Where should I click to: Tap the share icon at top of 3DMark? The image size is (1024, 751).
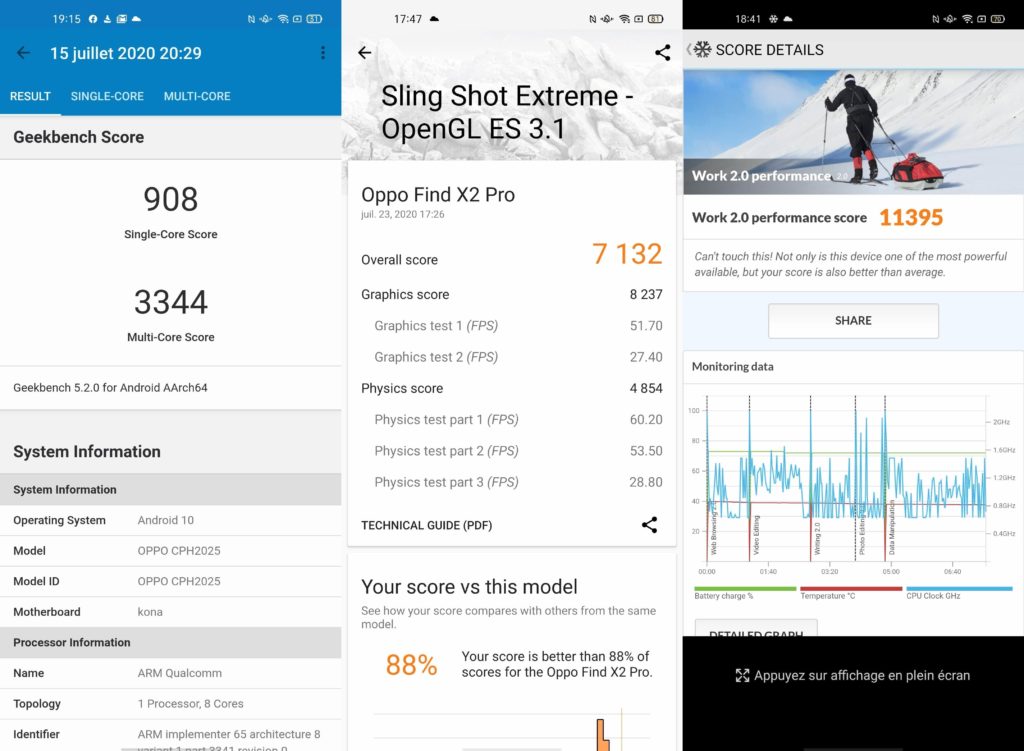pos(662,52)
